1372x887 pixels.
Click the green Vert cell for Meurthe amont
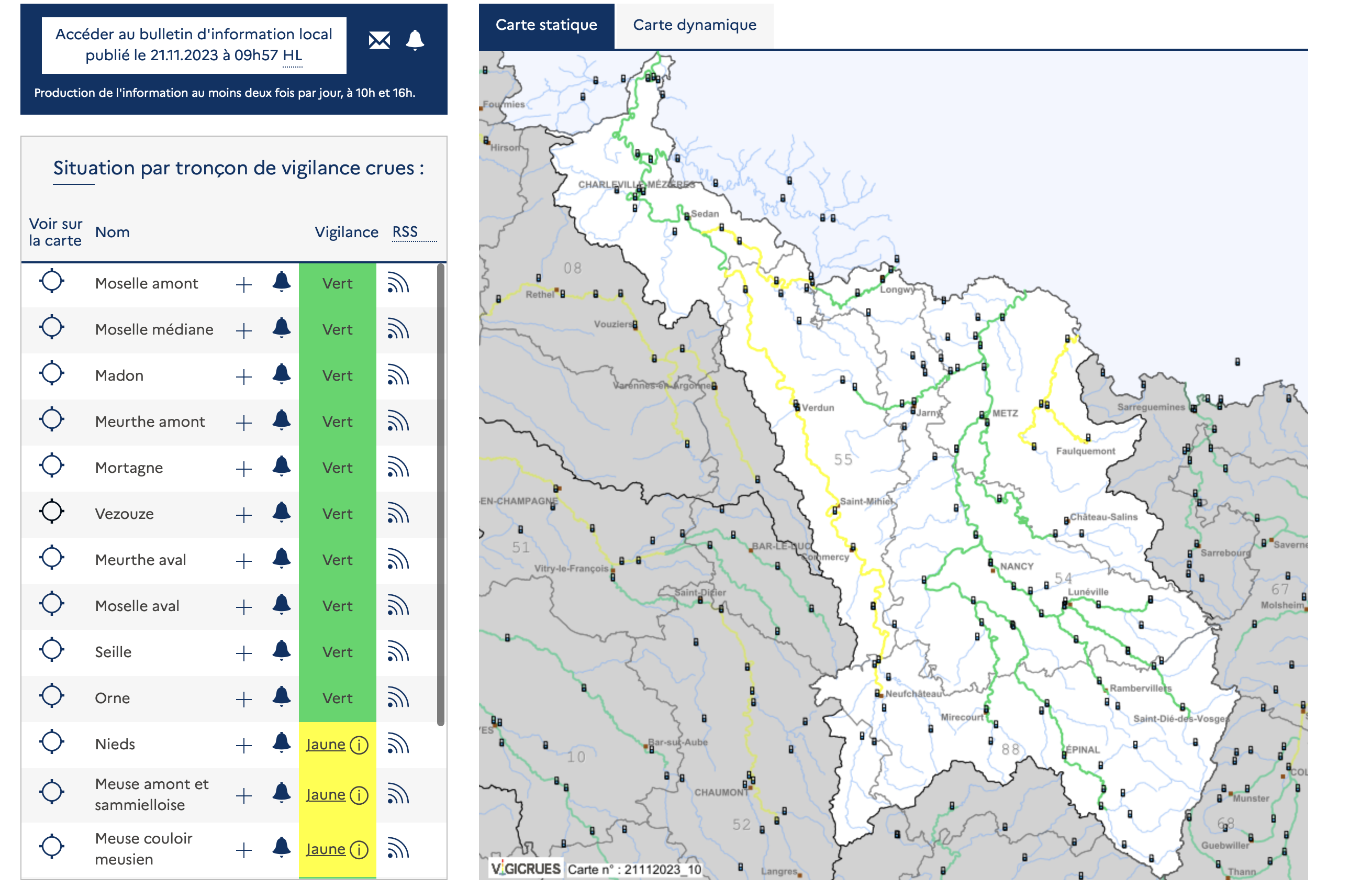(337, 422)
